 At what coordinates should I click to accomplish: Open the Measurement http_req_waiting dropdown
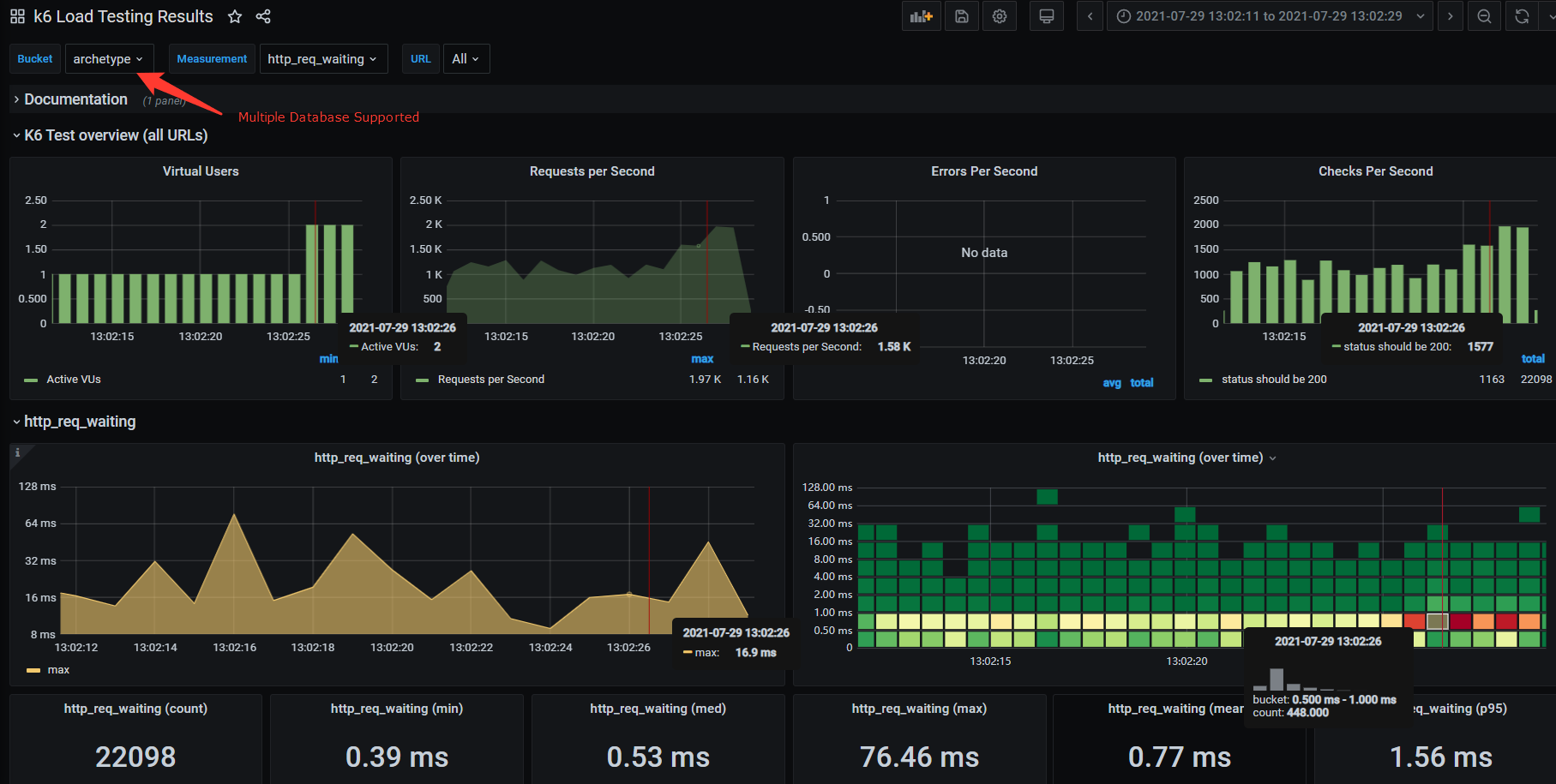(x=322, y=59)
